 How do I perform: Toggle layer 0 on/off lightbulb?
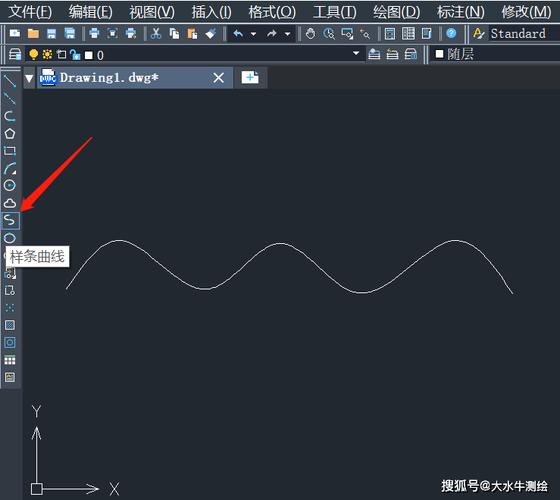33,54
